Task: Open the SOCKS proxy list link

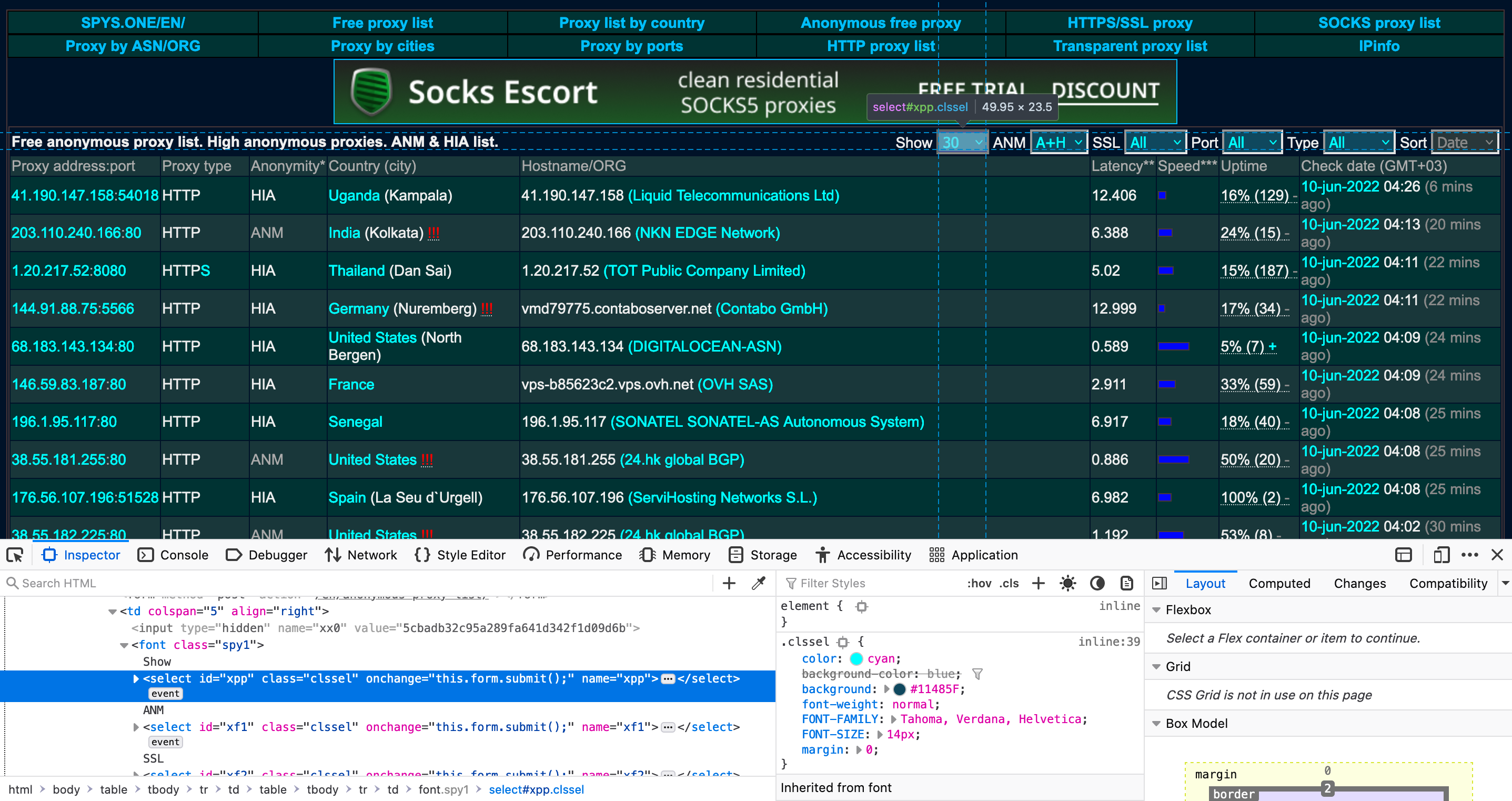Action: click(1379, 23)
